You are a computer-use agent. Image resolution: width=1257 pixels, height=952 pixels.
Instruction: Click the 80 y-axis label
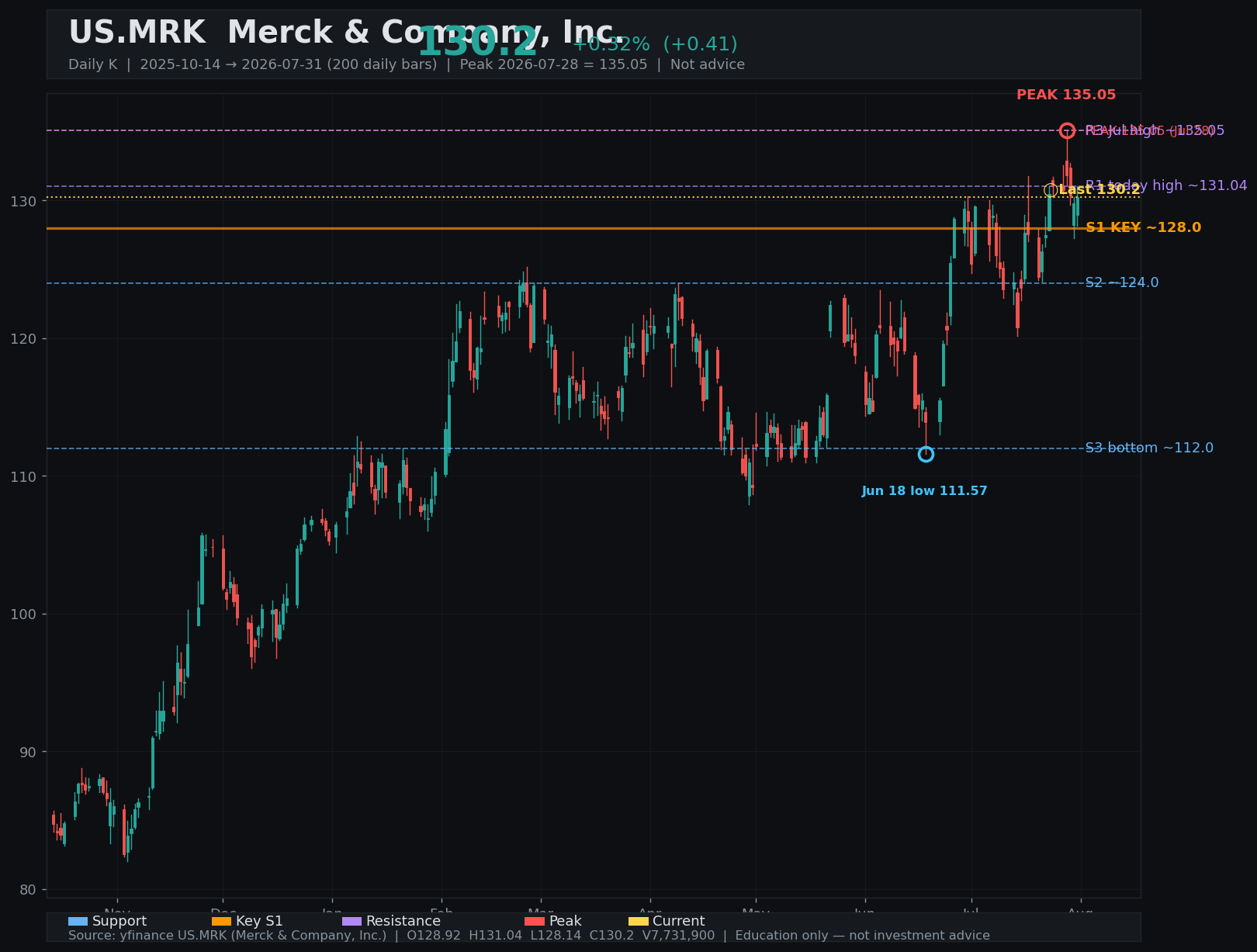(28, 890)
